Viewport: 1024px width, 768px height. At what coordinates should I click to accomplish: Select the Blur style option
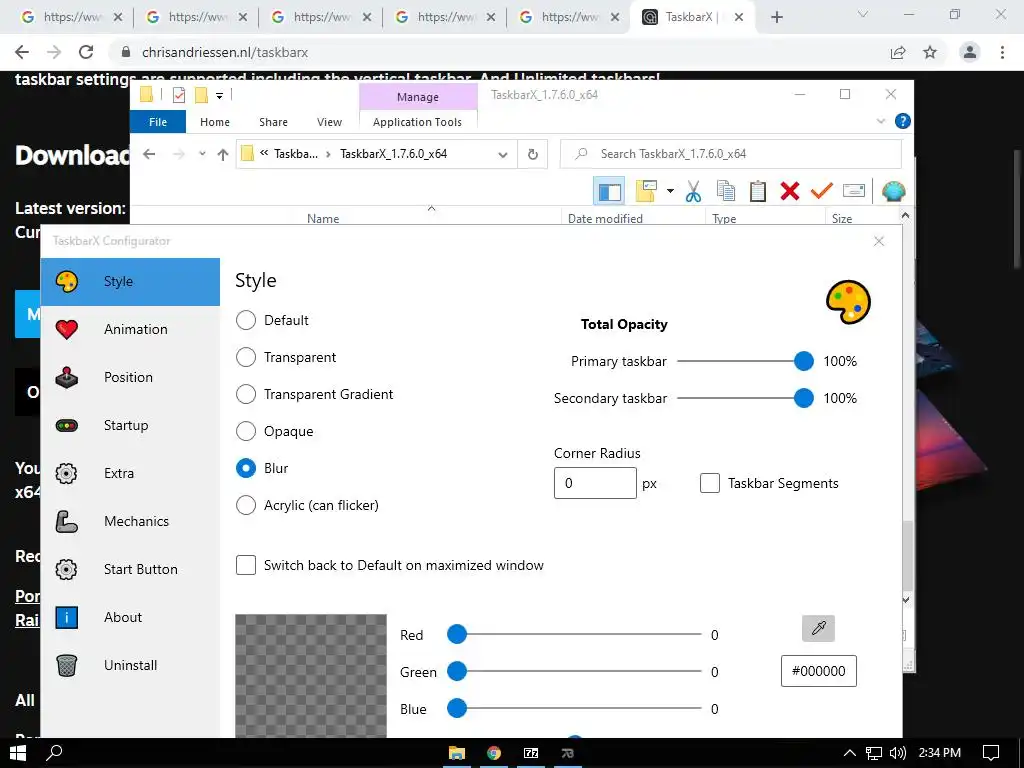tap(246, 468)
